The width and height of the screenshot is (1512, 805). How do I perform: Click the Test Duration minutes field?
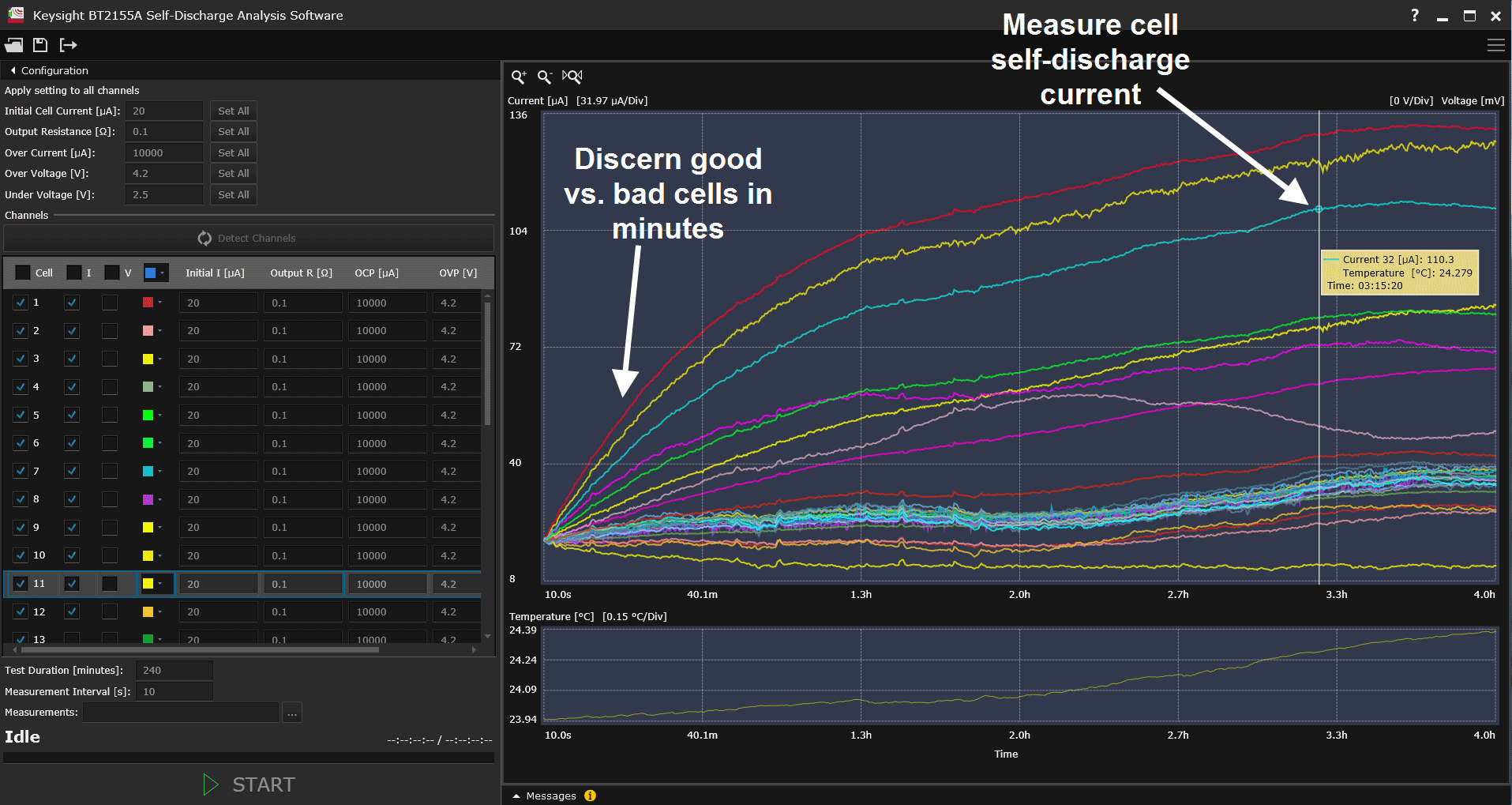[x=174, y=670]
